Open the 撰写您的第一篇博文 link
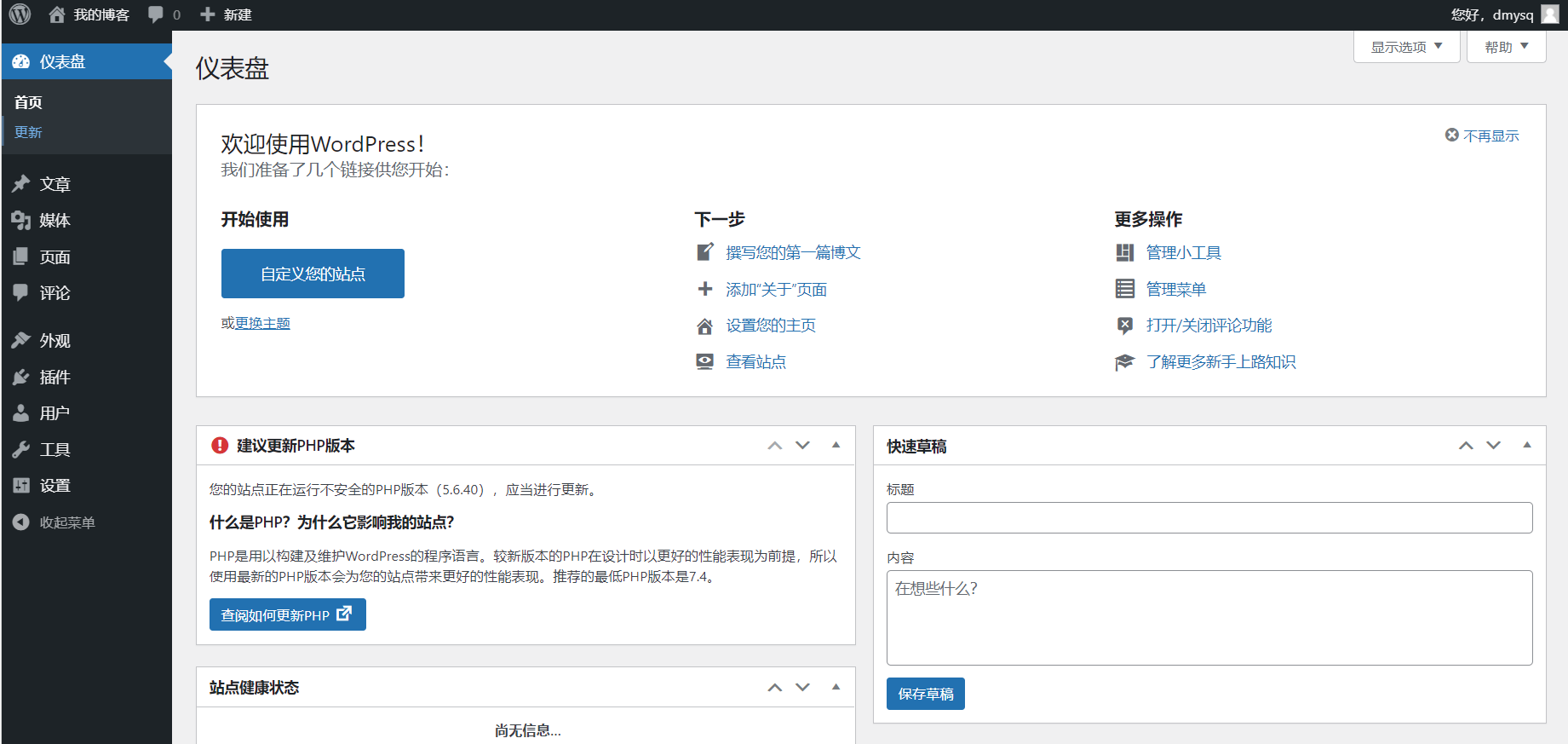The image size is (1568, 744). pyautogui.click(x=794, y=253)
